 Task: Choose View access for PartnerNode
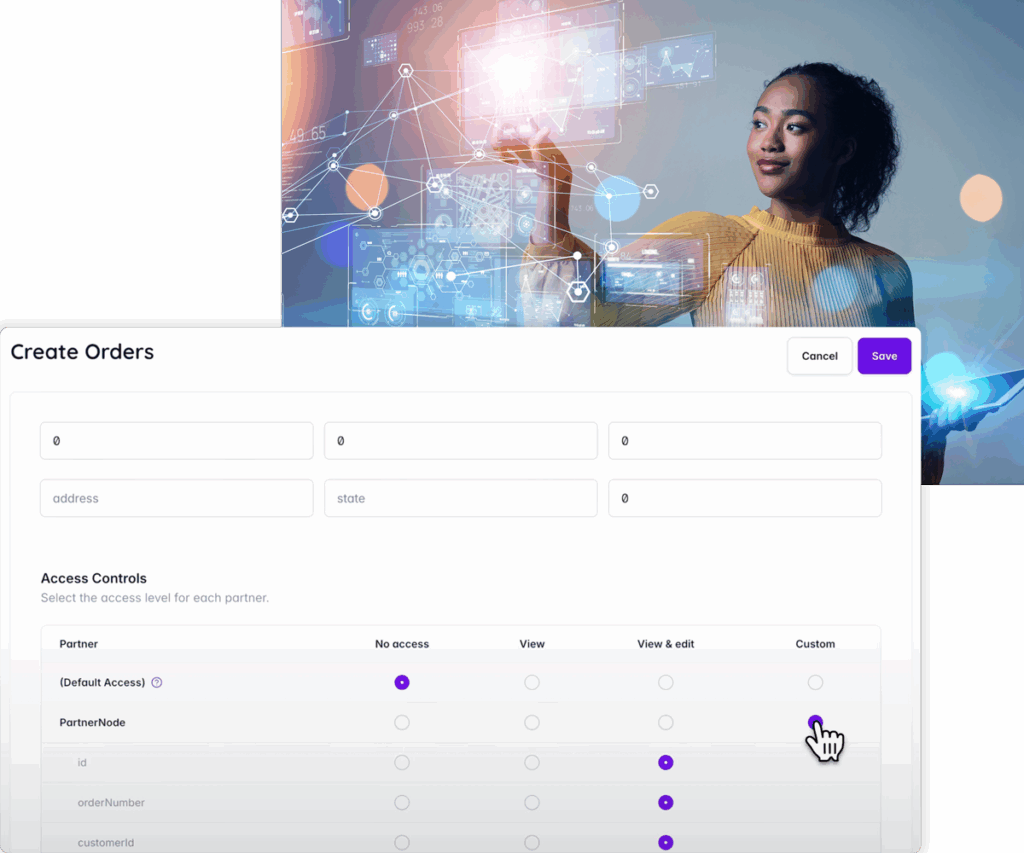(x=532, y=723)
